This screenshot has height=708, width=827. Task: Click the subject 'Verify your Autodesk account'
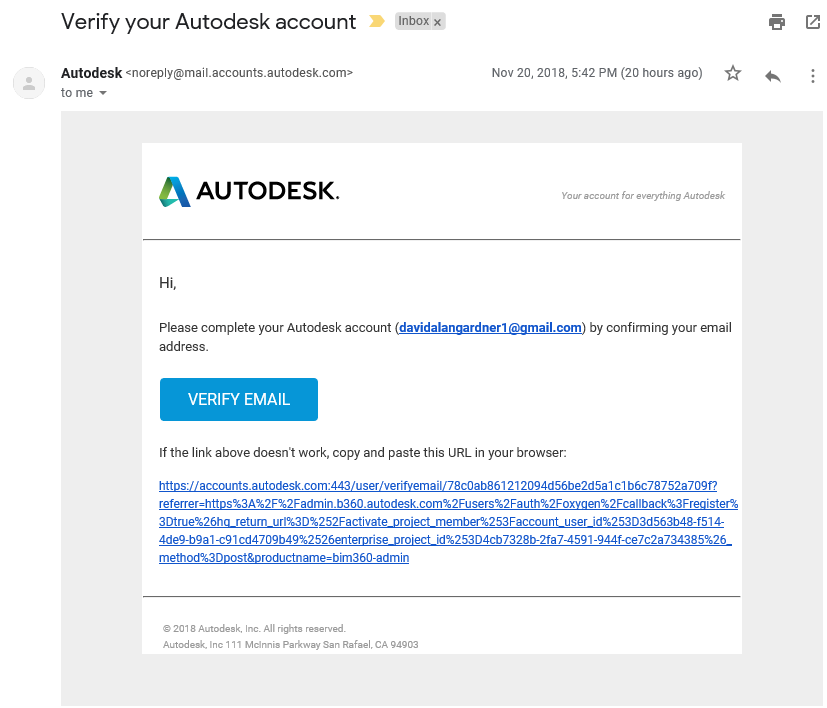pos(208,22)
